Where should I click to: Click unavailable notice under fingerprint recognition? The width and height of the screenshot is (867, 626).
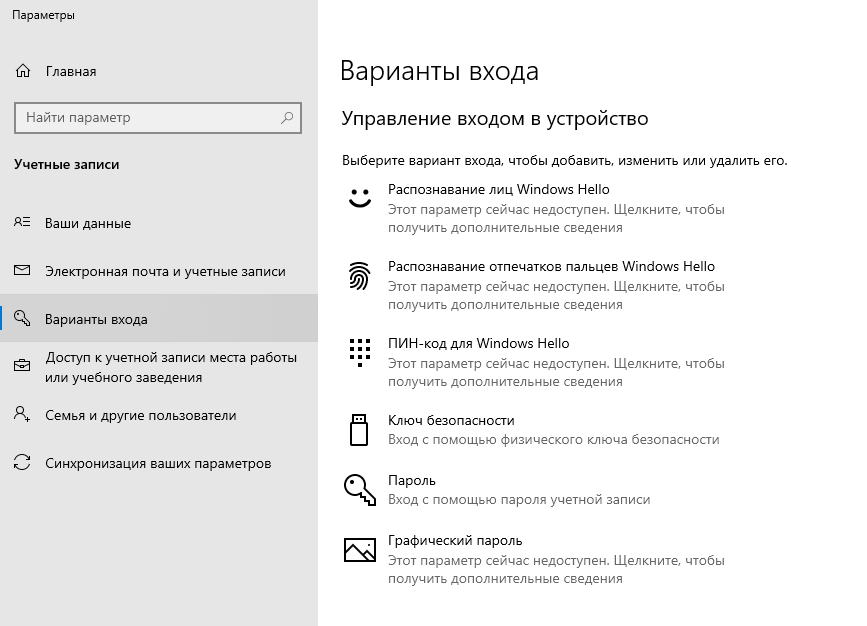coord(556,295)
